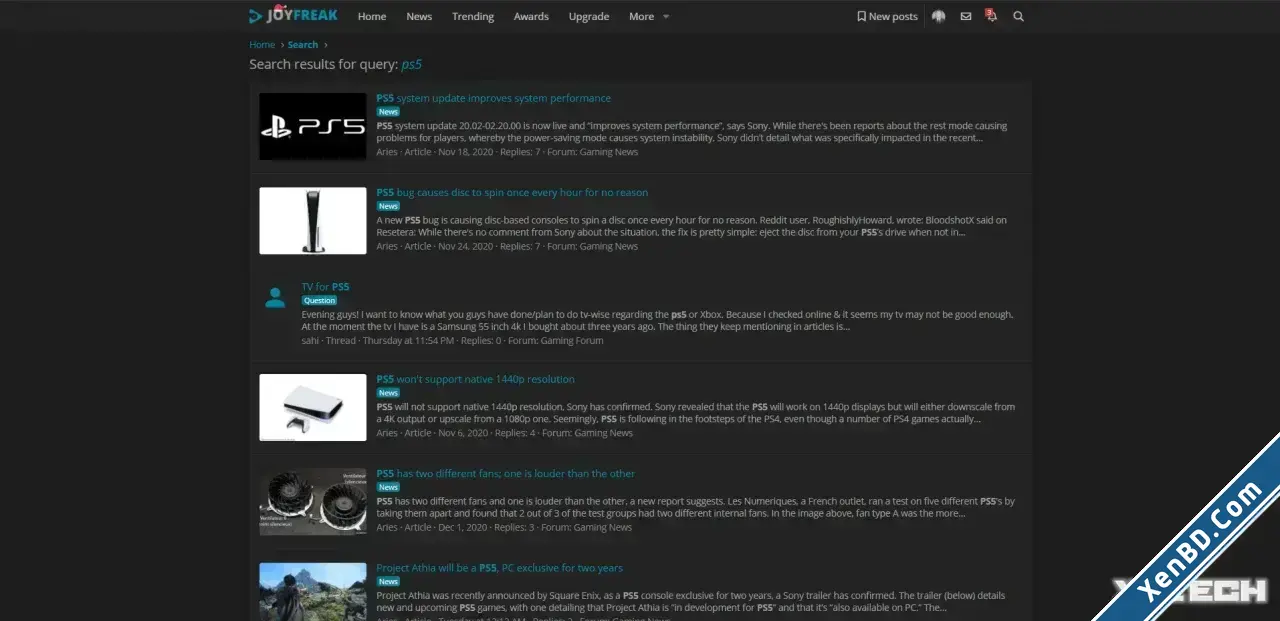
Task: Open "PS5 bug causes disc to spin" result
Action: pos(512,192)
